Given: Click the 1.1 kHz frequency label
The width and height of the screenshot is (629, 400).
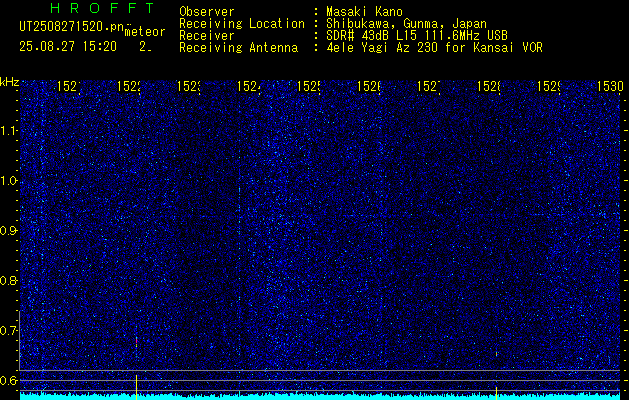Looking at the screenshot, I should tap(8, 130).
